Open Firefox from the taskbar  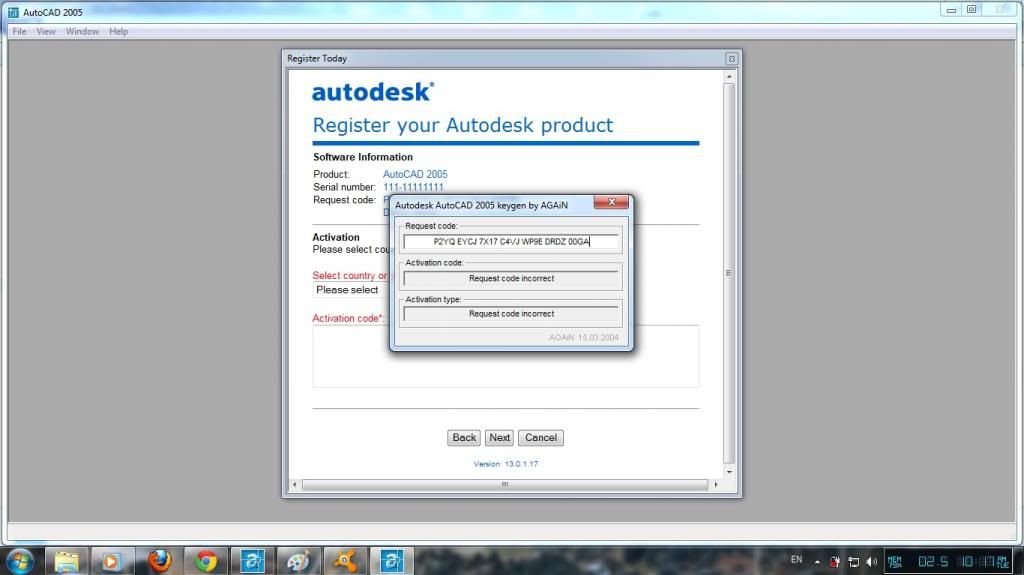[x=159, y=561]
